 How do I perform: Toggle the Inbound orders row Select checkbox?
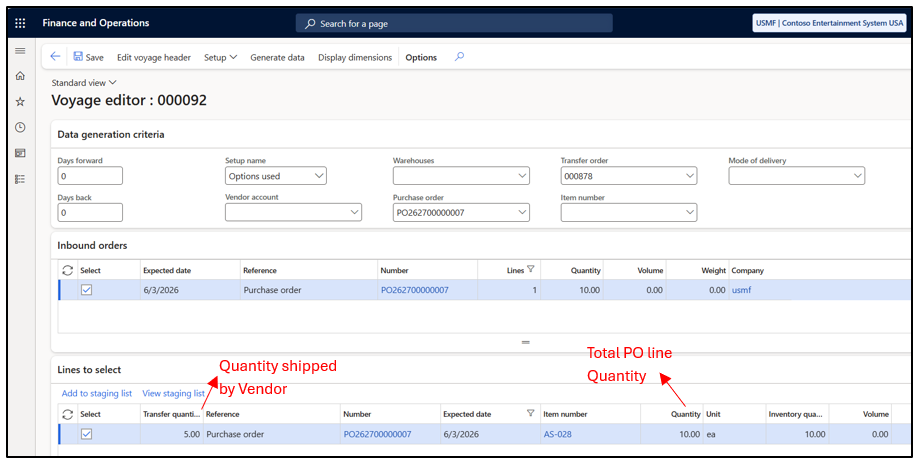point(86,290)
